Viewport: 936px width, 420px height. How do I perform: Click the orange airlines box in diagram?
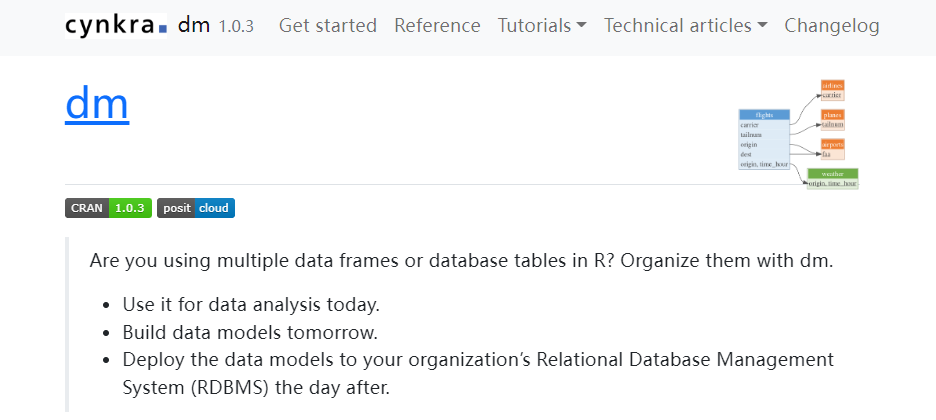coord(832,90)
